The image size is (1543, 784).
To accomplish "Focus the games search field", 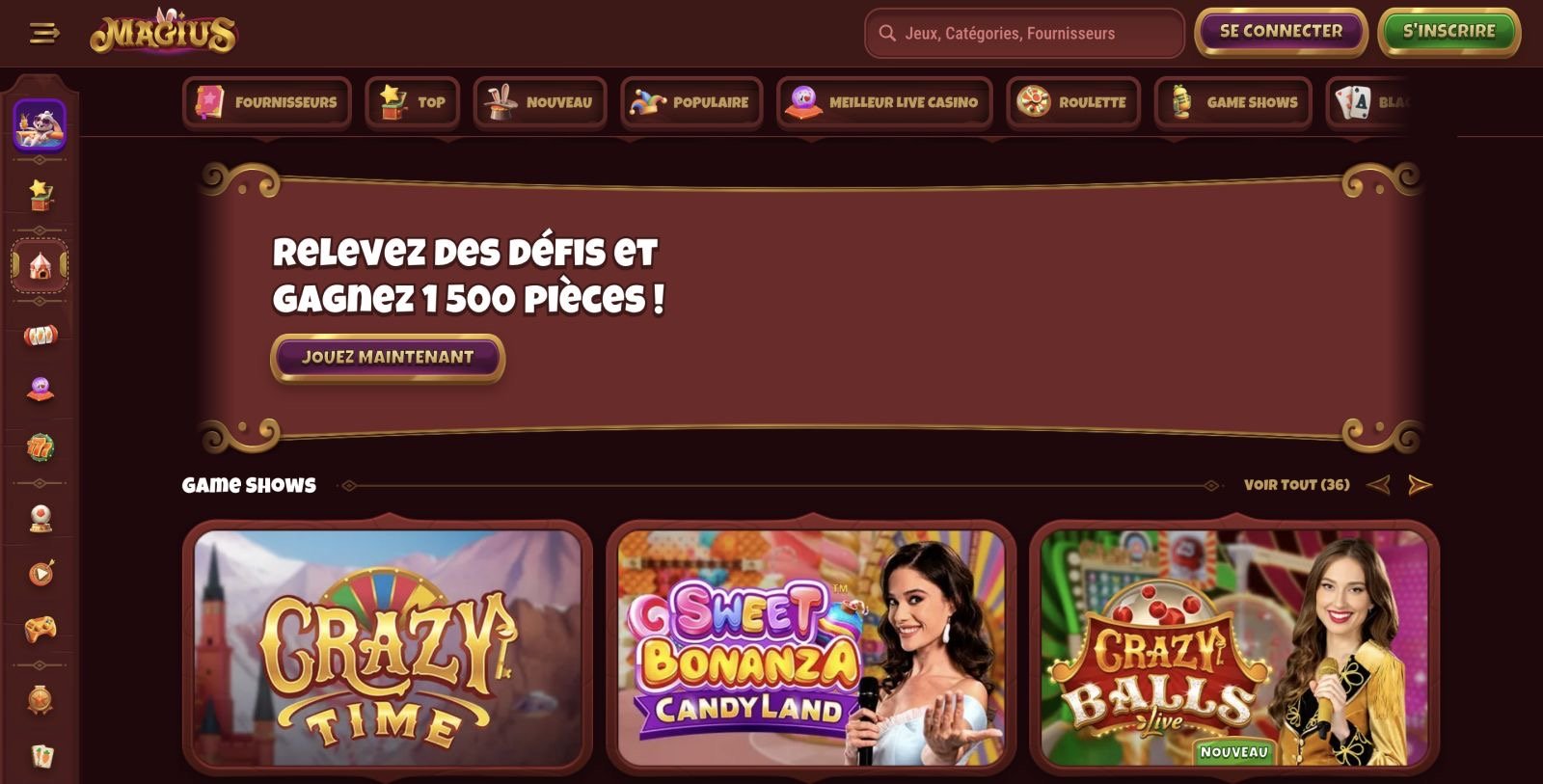I will coord(1024,34).
